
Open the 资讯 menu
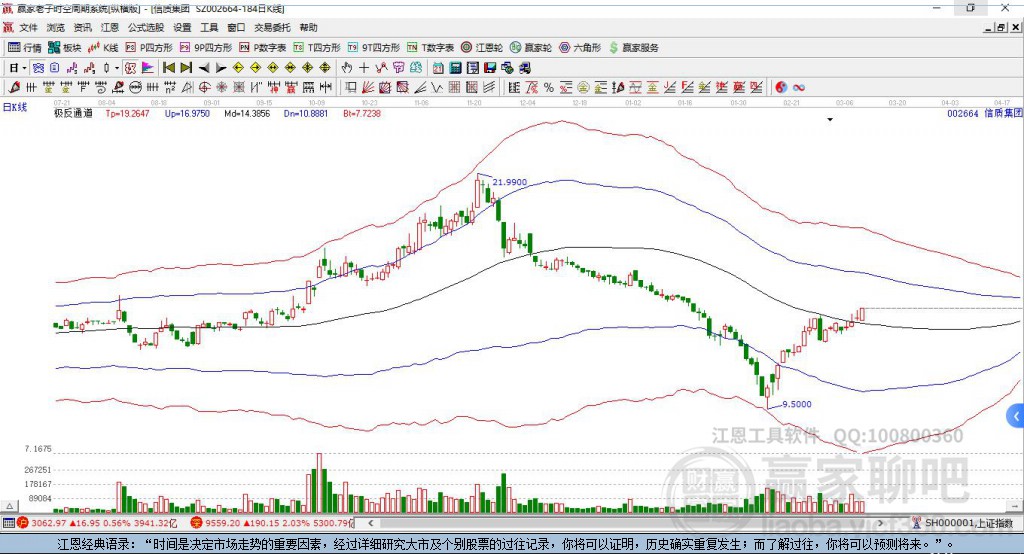[82, 27]
